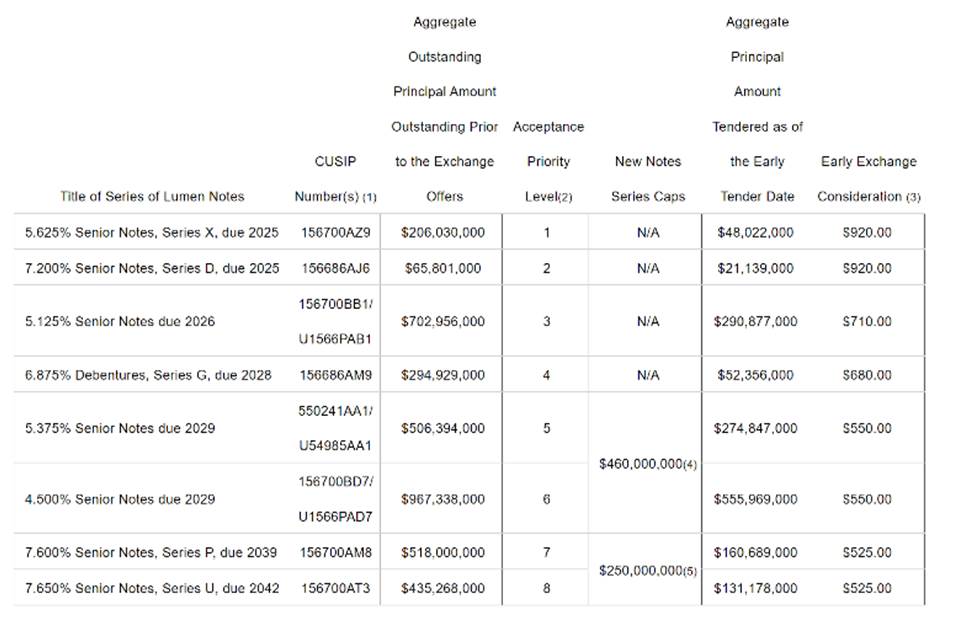Select the $131,178,000 tendered amount cell
This screenshot has width=966, height=618.
[x=756, y=588]
